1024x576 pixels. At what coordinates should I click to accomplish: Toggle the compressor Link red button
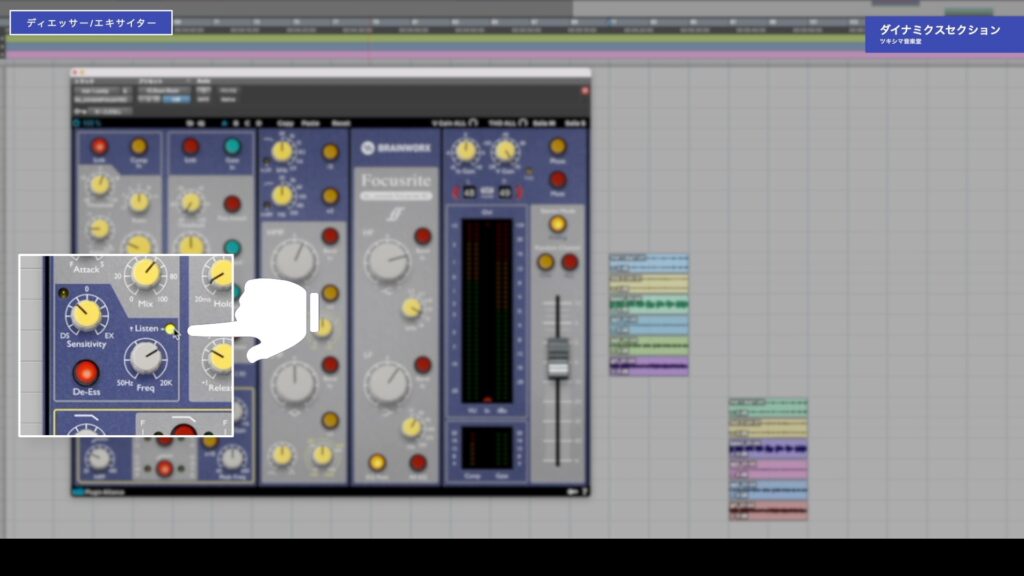point(99,147)
